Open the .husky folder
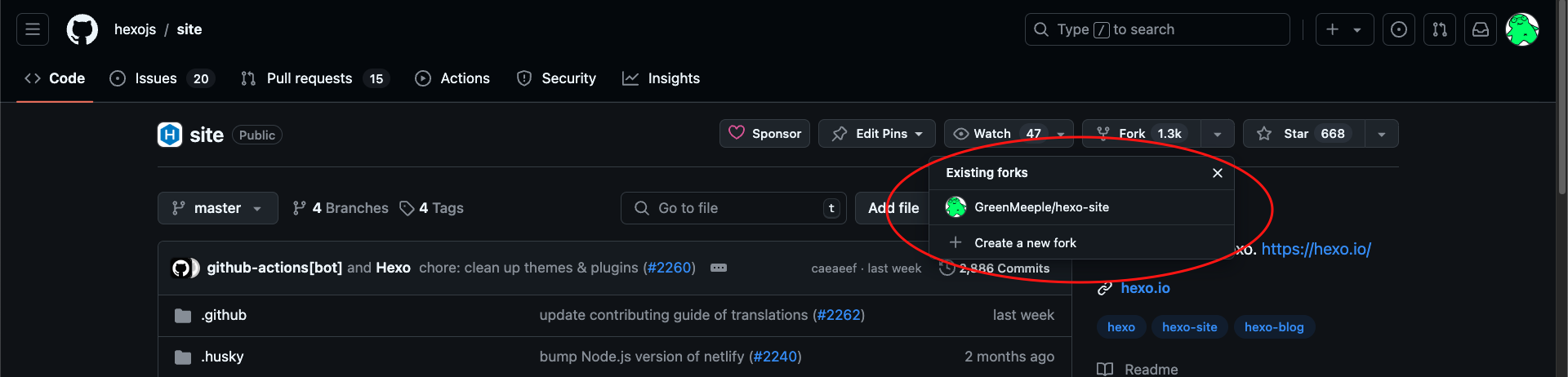This screenshot has height=377, width=1568. click(223, 357)
